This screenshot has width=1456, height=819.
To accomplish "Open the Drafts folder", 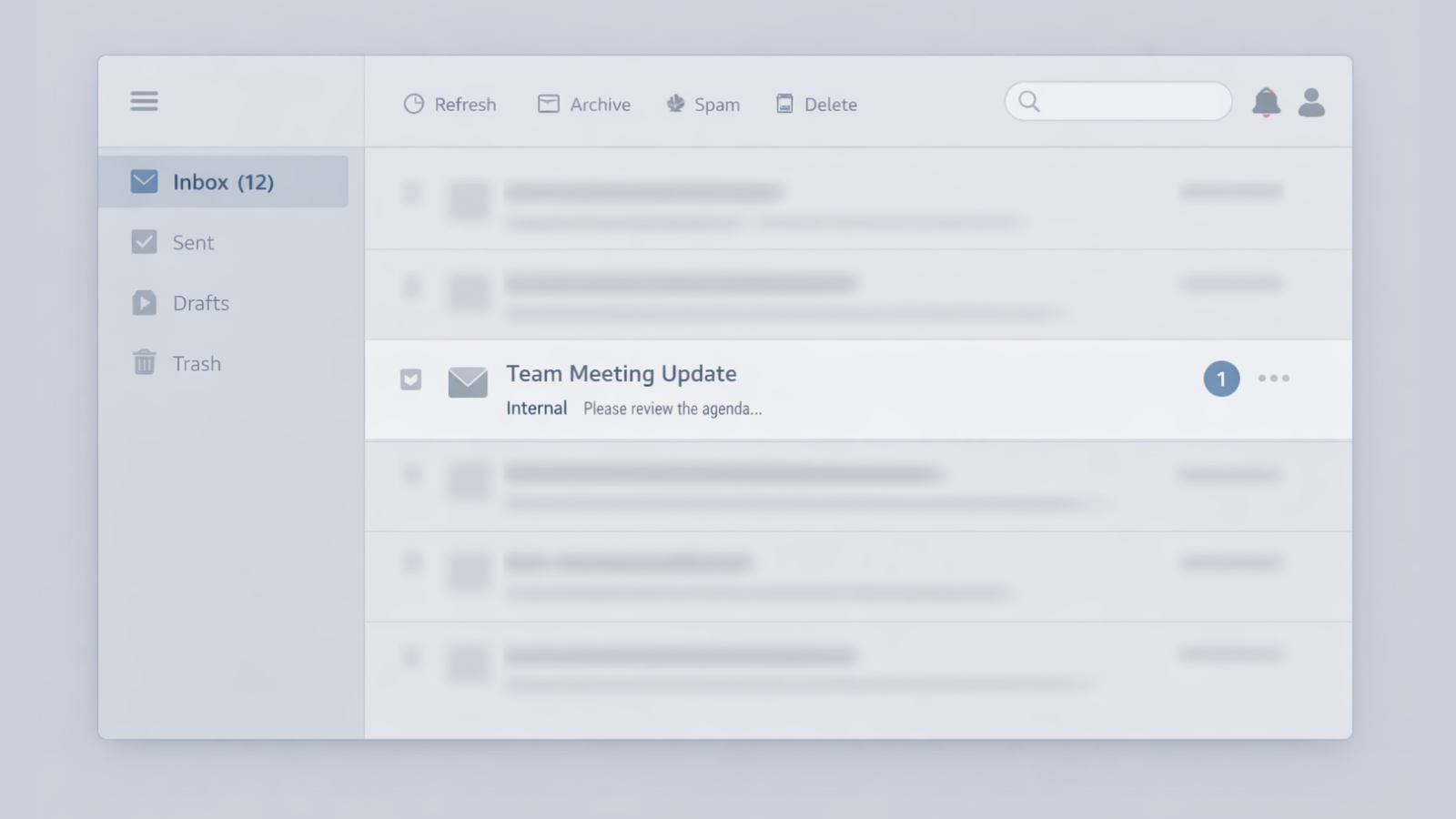I will coord(201,303).
